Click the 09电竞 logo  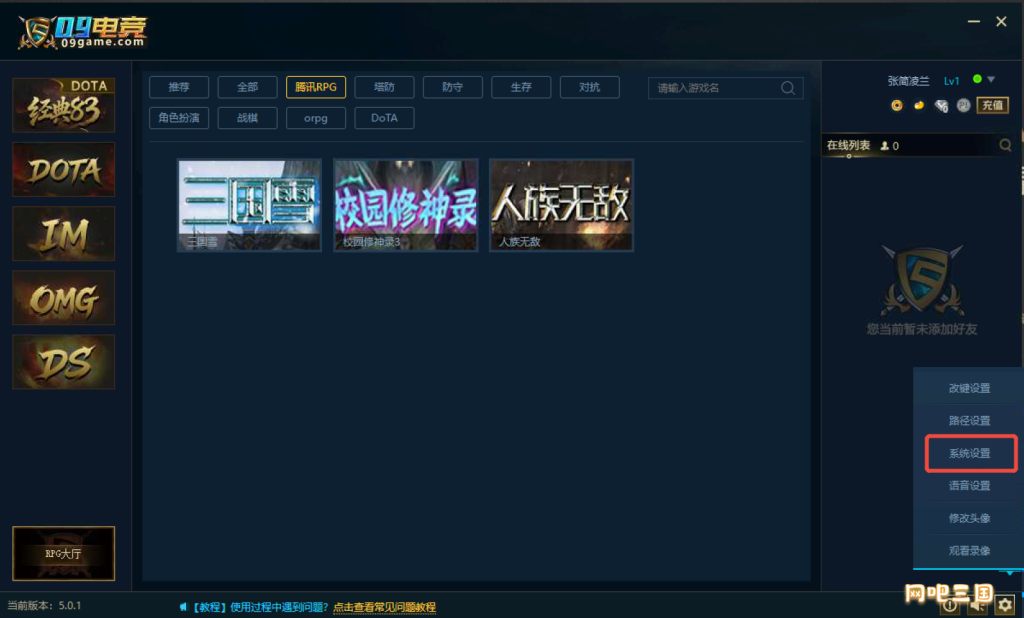pyautogui.click(x=83, y=31)
